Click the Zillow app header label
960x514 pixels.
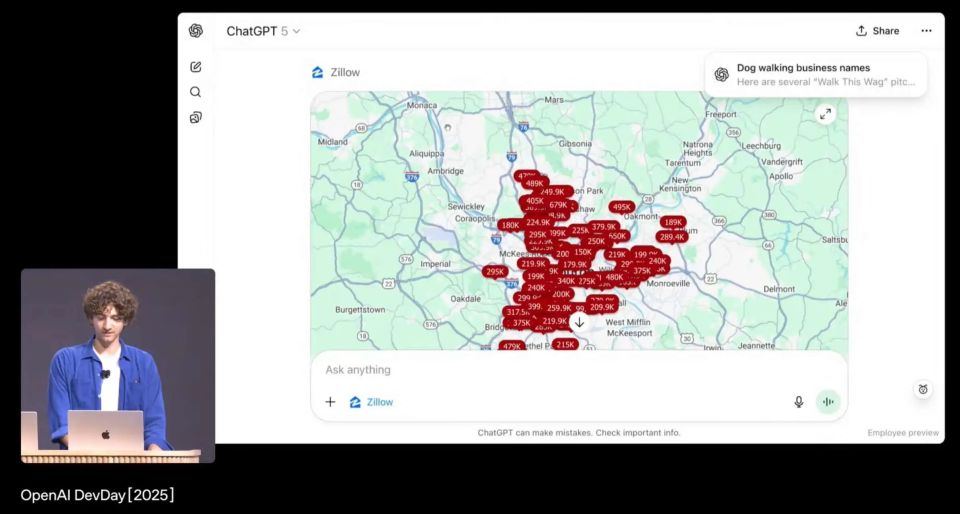click(x=336, y=72)
